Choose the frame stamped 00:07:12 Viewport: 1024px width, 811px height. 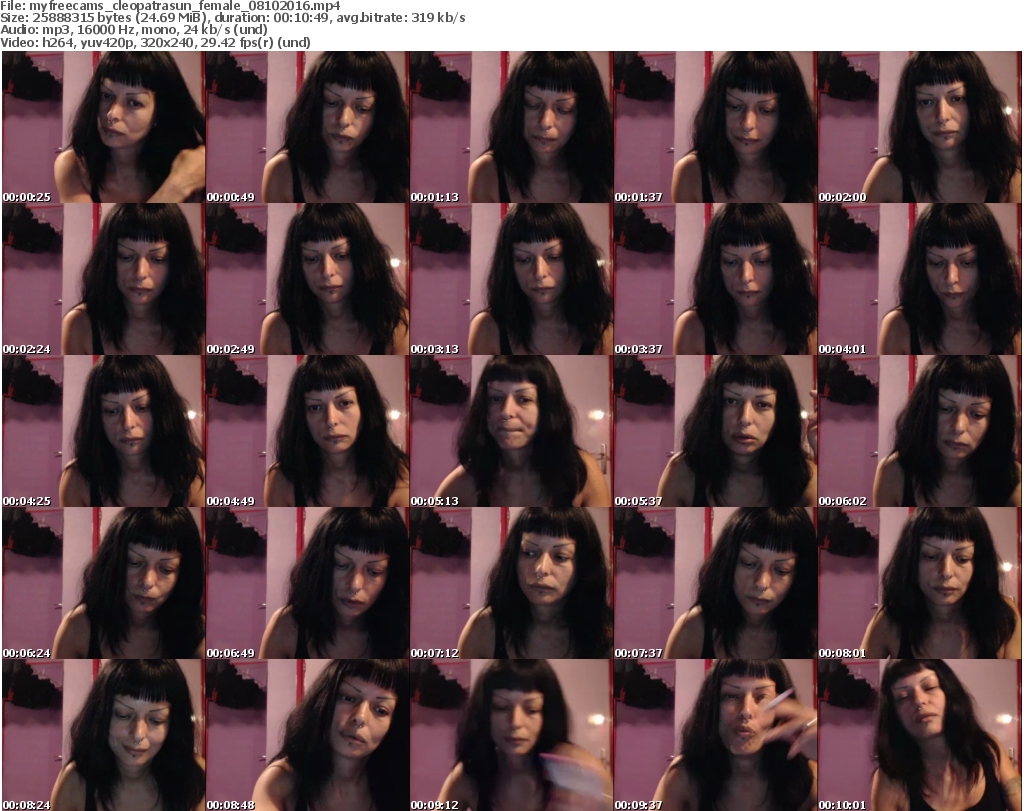pos(511,583)
